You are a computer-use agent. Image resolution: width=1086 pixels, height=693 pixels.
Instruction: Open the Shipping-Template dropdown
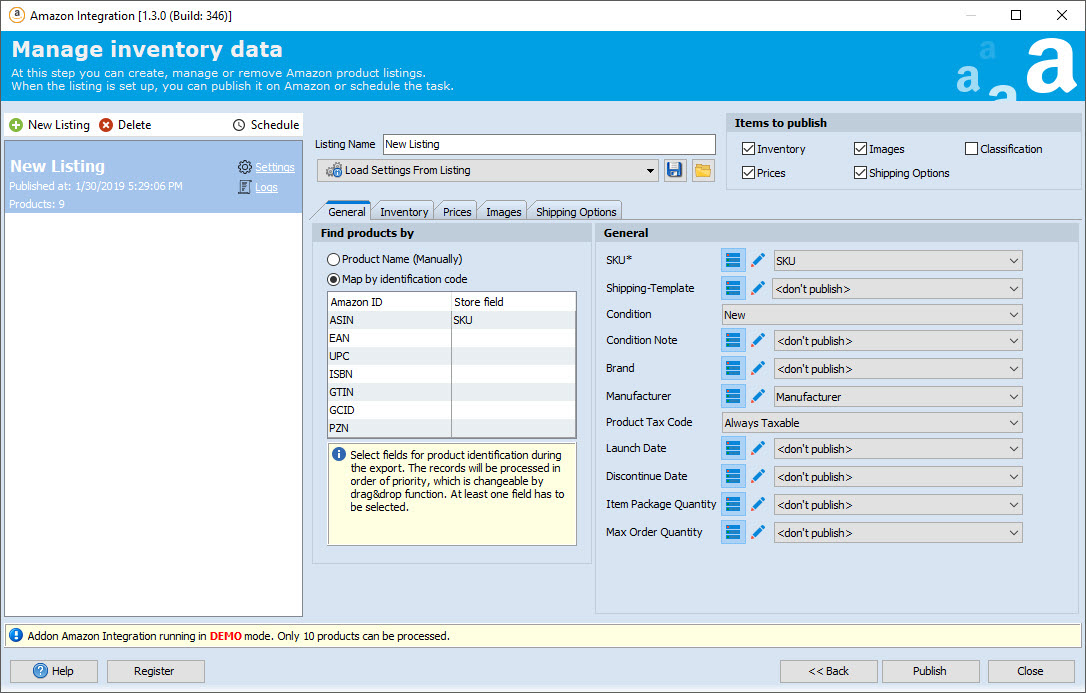pos(897,289)
